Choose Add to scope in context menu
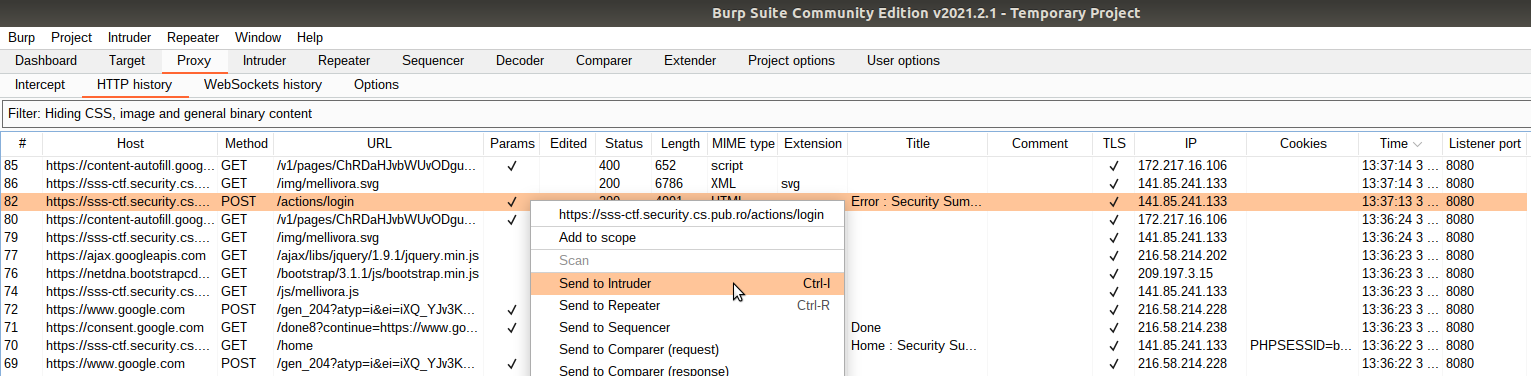 (687, 238)
